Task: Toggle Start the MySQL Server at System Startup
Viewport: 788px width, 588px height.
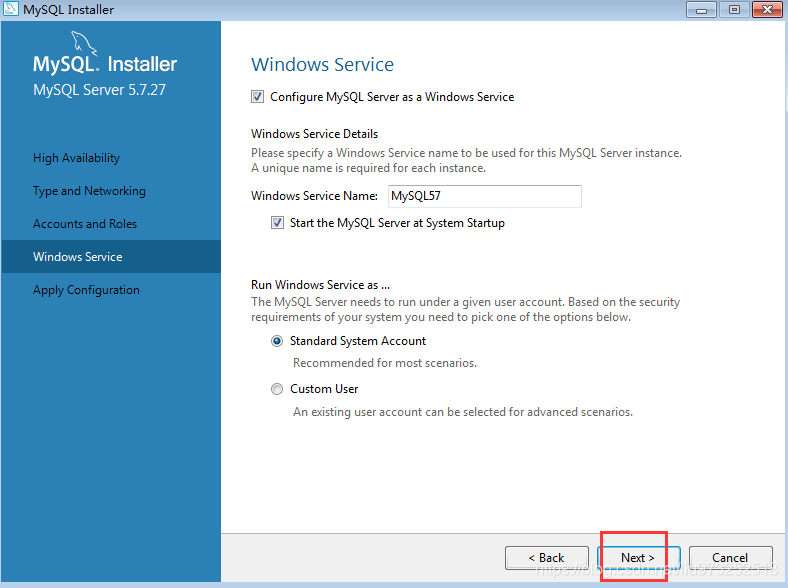Action: 277,223
